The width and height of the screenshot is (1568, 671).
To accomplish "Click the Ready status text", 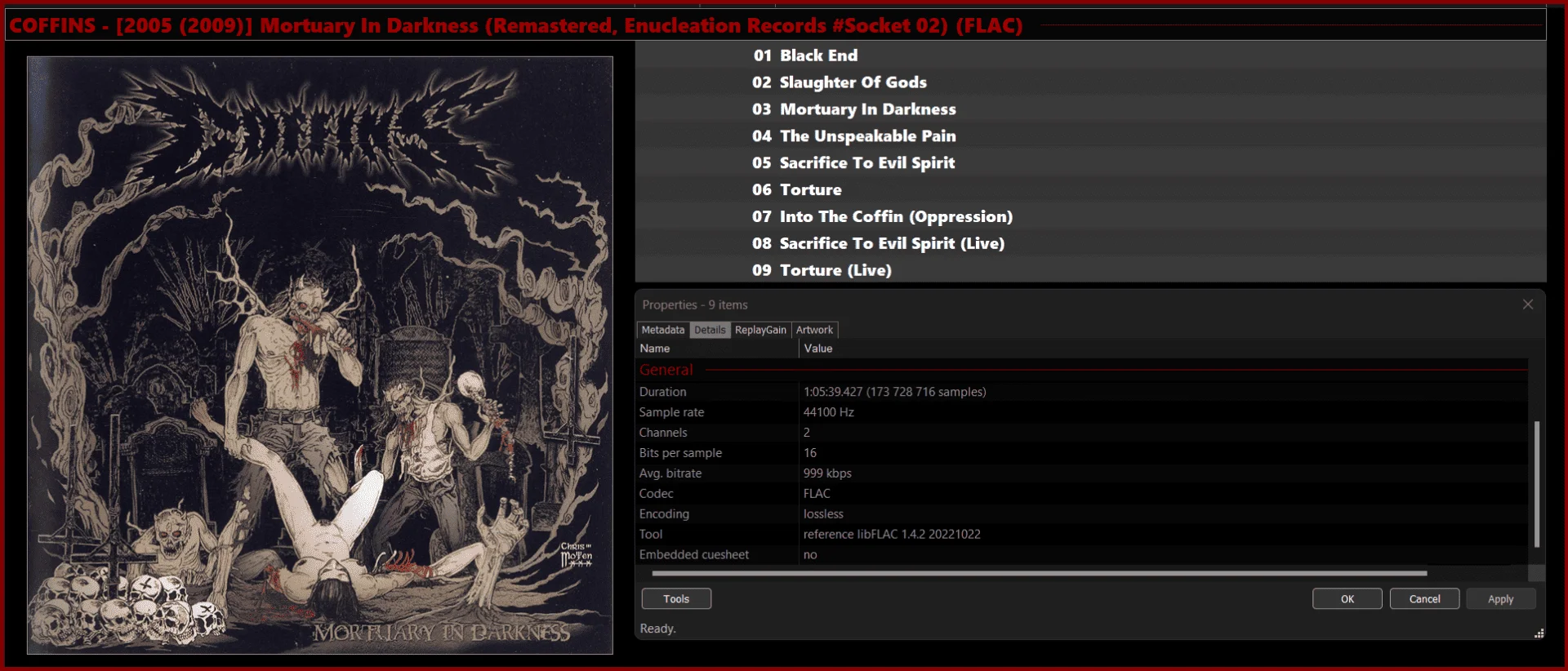I will (x=657, y=629).
